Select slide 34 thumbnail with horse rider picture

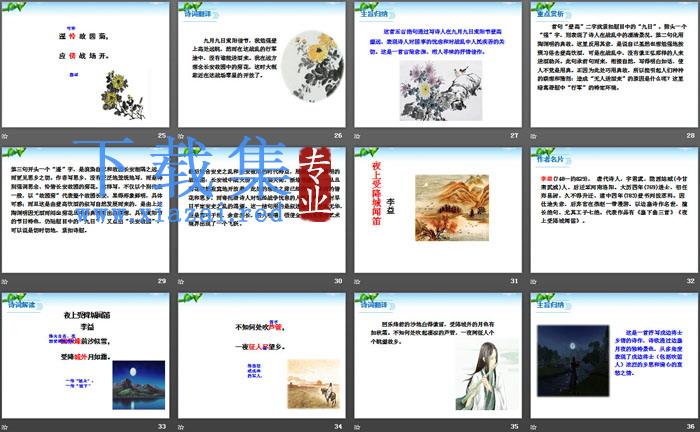[x=262, y=356]
